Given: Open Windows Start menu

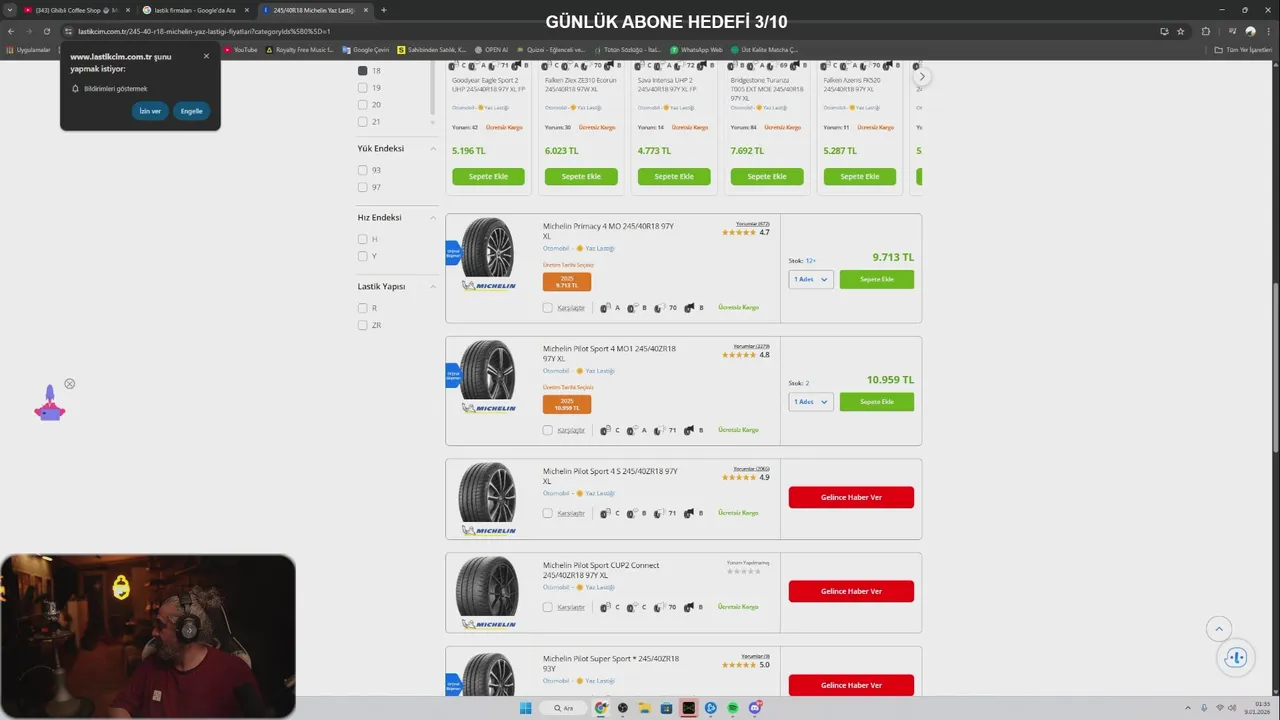Looking at the screenshot, I should pos(526,708).
